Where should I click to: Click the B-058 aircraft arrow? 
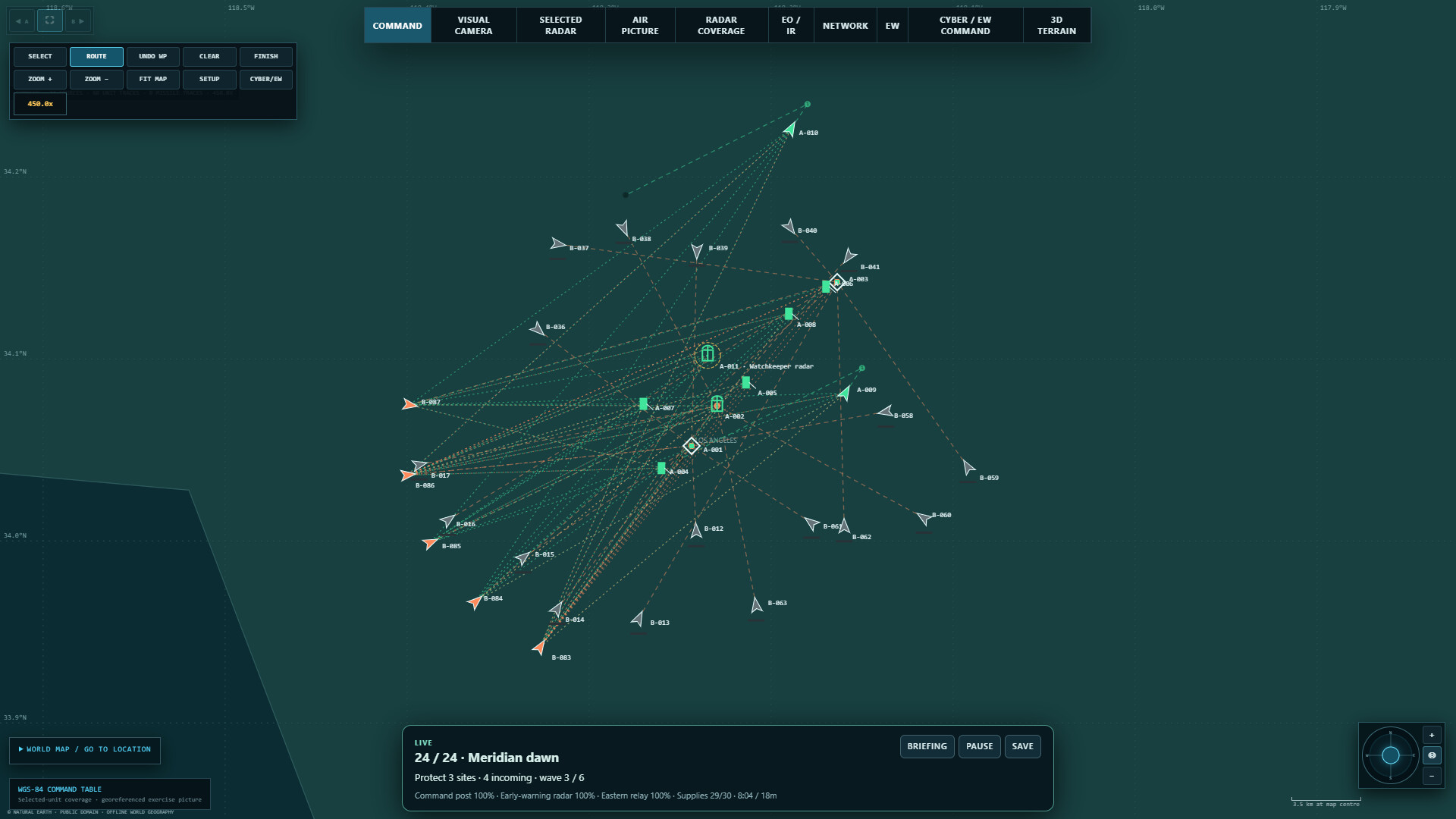coord(885,412)
